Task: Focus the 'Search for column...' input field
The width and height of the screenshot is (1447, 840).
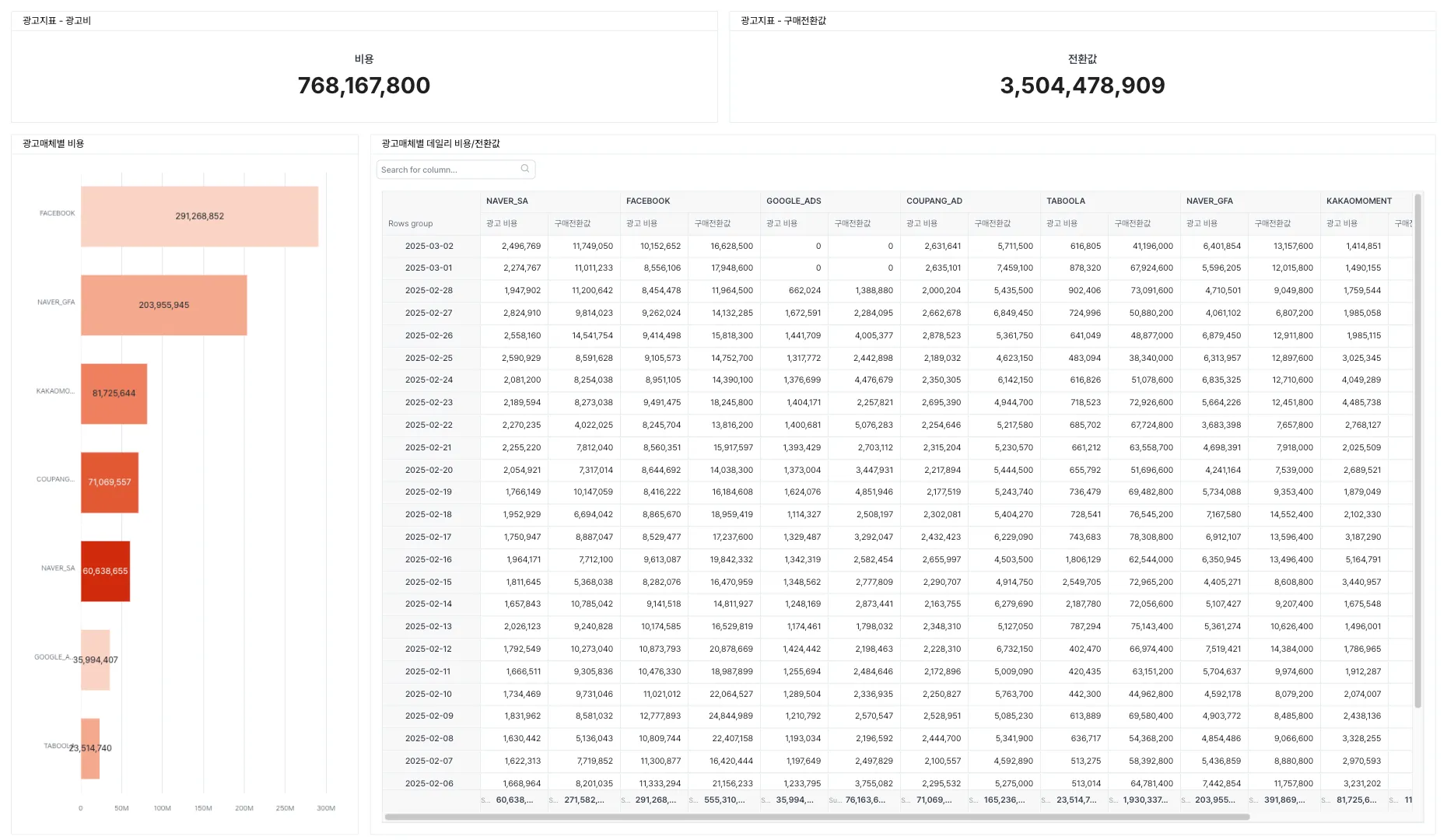Action: click(x=447, y=170)
